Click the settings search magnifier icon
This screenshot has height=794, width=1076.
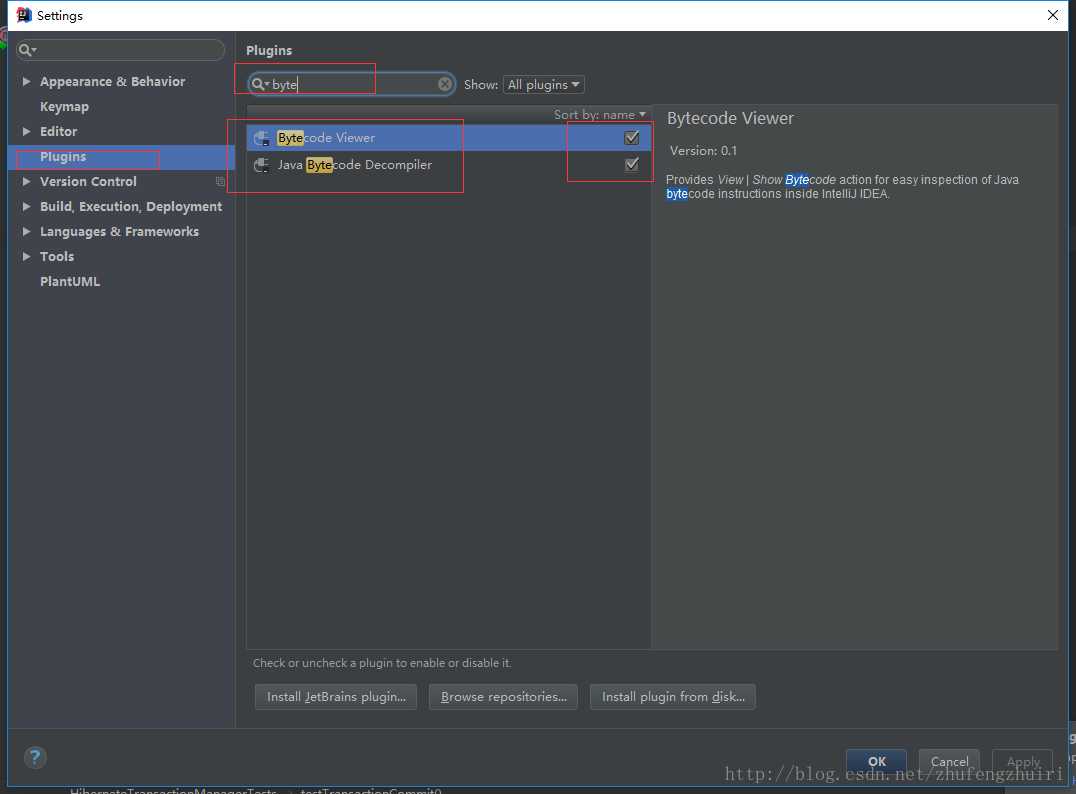[x=27, y=49]
